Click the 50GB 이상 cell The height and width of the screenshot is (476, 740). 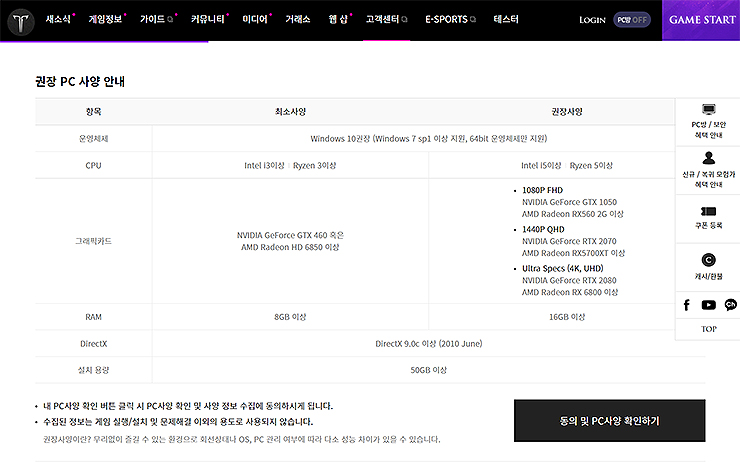pyautogui.click(x=429, y=370)
